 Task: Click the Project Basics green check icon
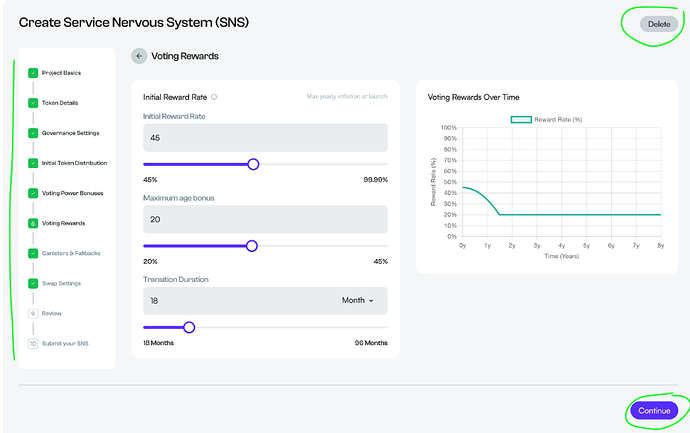33,73
